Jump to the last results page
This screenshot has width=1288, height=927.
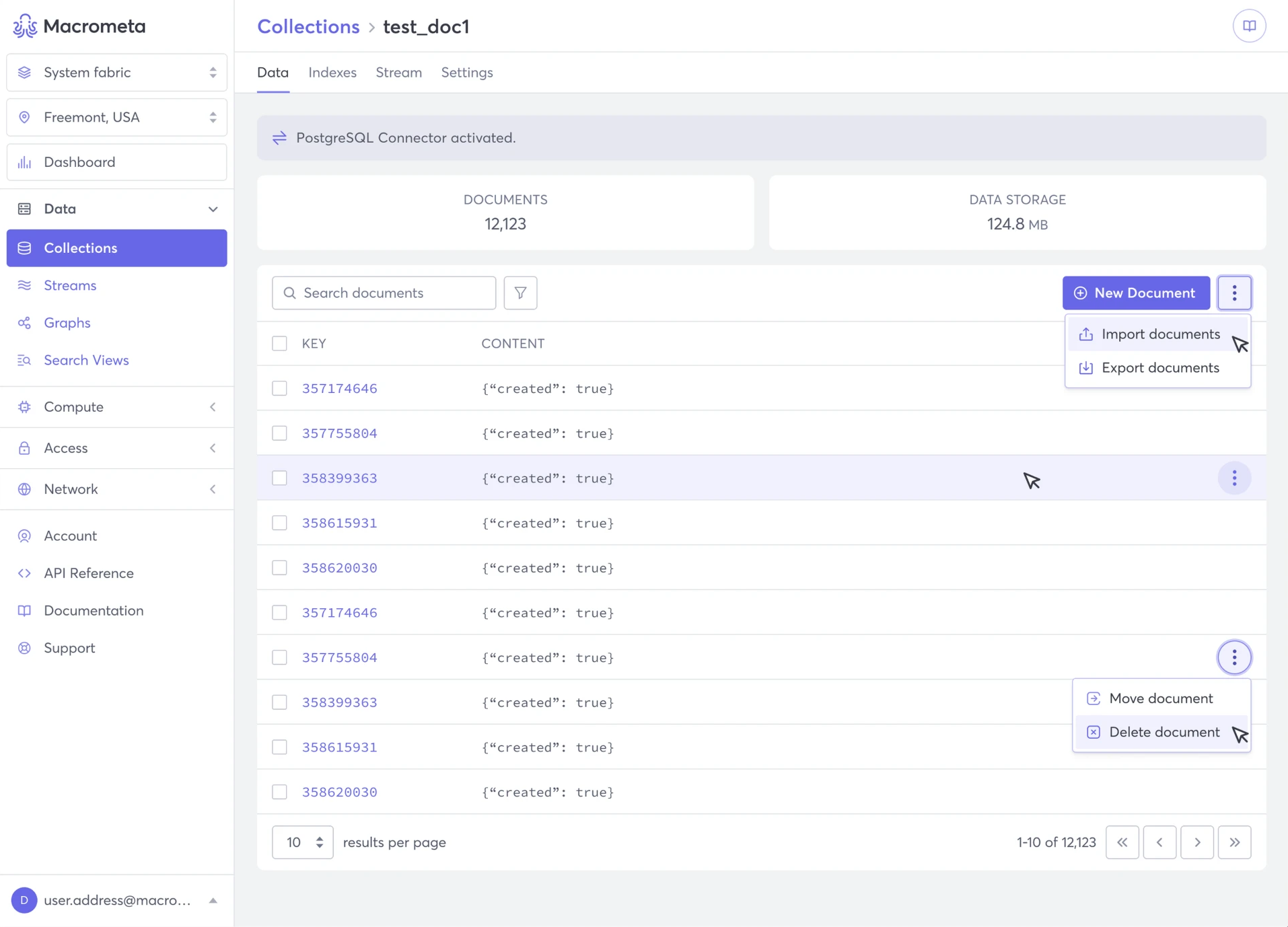[1234, 842]
